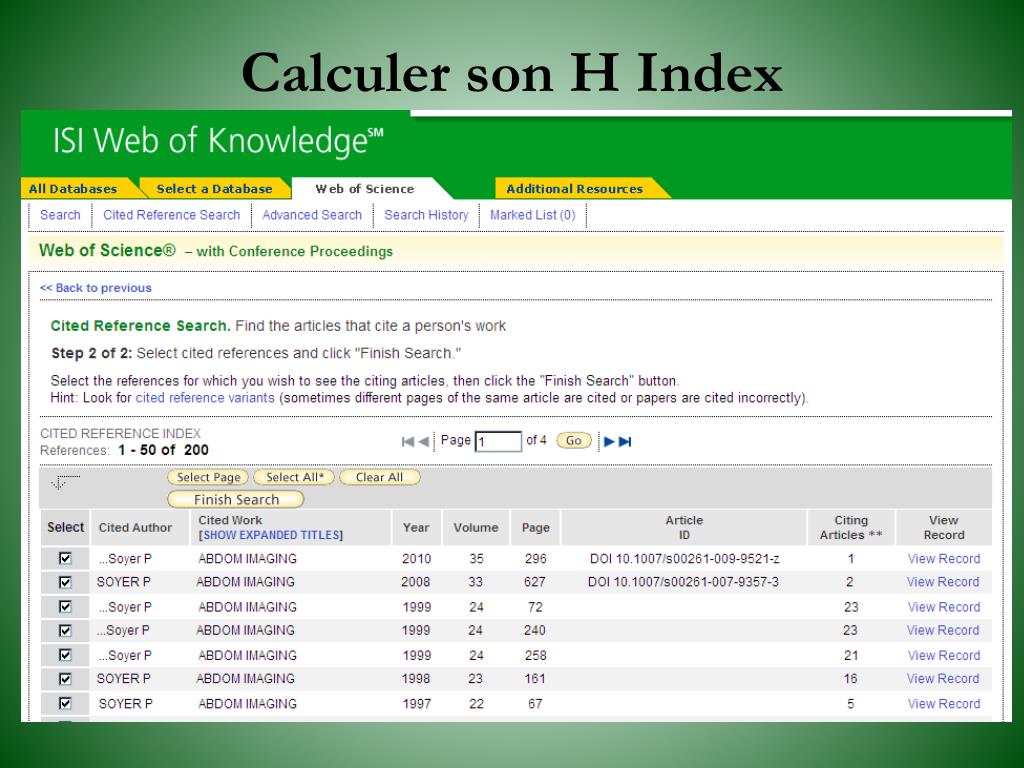View Record for 1999 reference, page 72
The height and width of the screenshot is (768, 1024).
pos(944,607)
